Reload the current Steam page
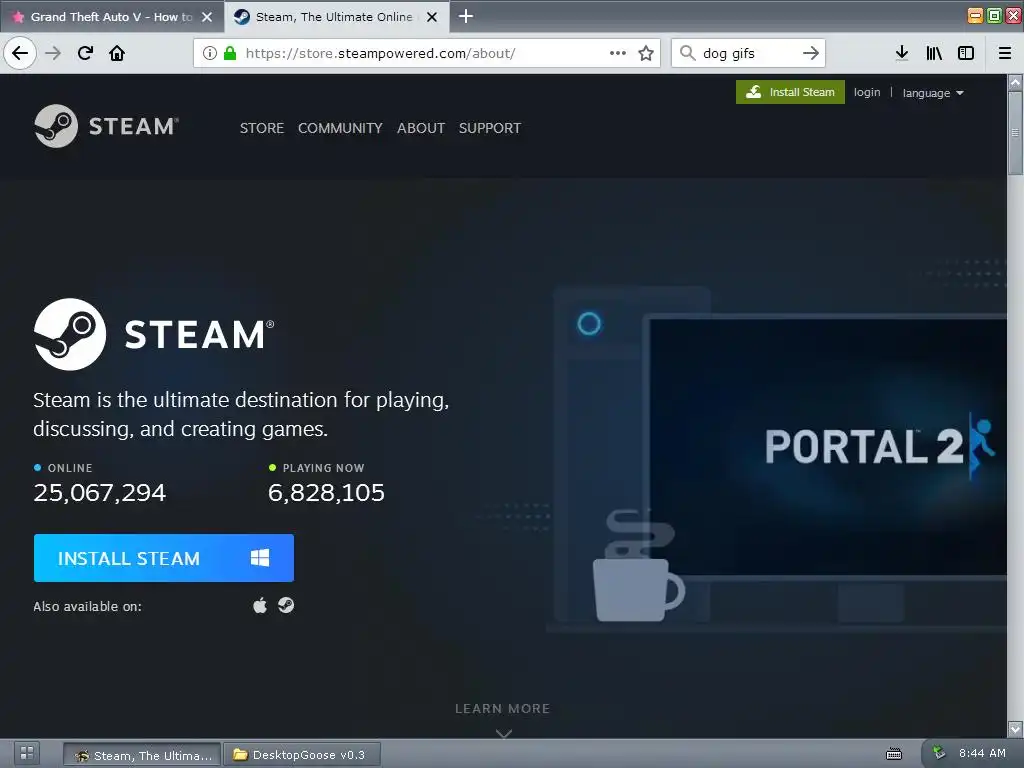The image size is (1024, 768). point(85,53)
